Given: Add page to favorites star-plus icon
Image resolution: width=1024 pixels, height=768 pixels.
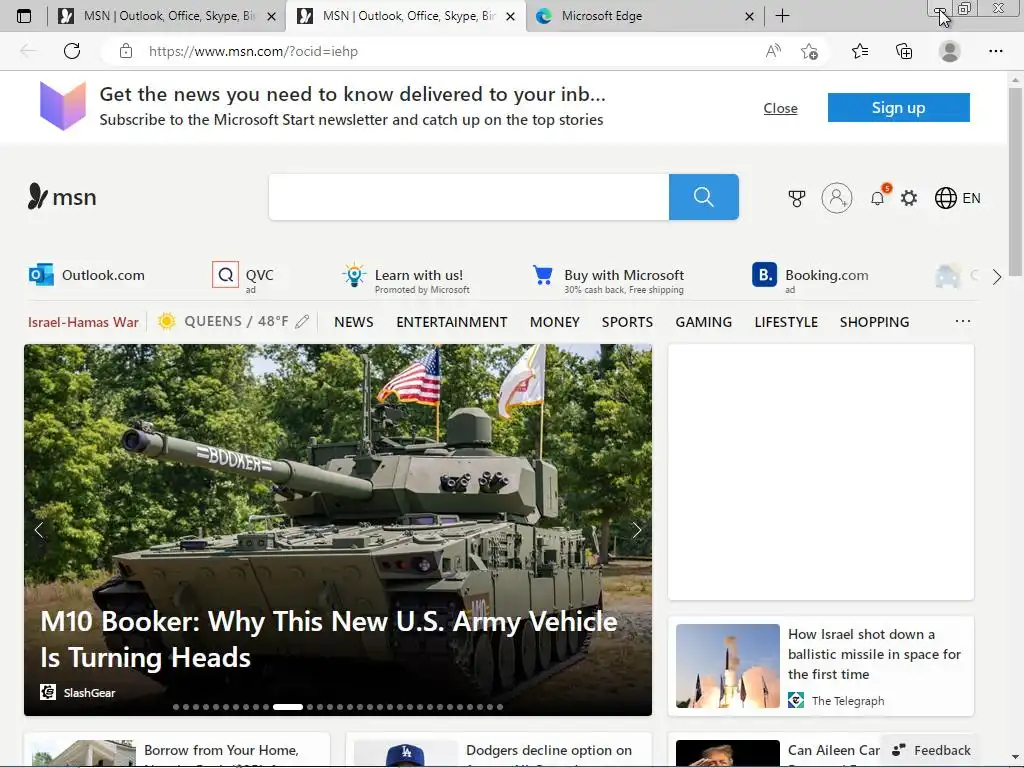Looking at the screenshot, I should (809, 51).
